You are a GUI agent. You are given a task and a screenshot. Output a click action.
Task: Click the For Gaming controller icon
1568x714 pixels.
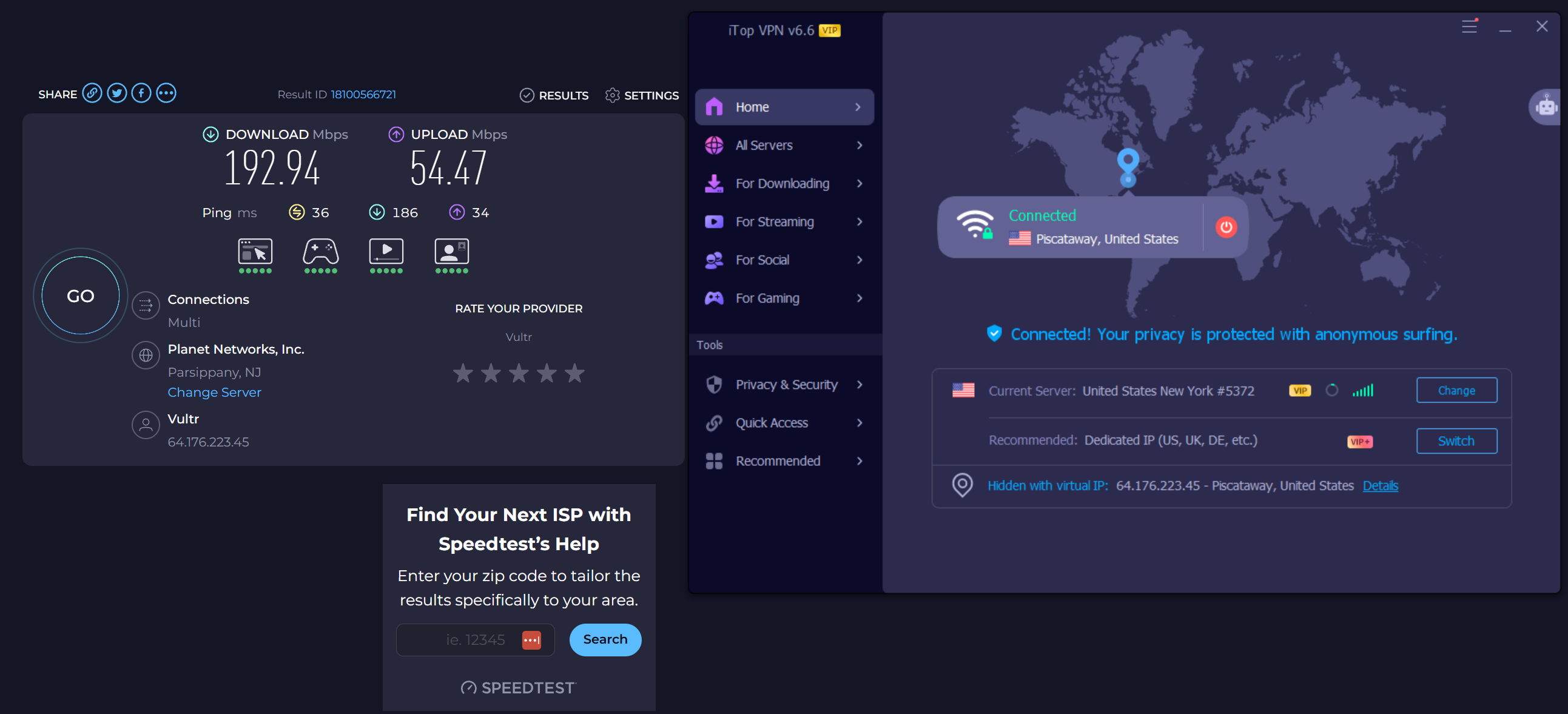(x=714, y=298)
